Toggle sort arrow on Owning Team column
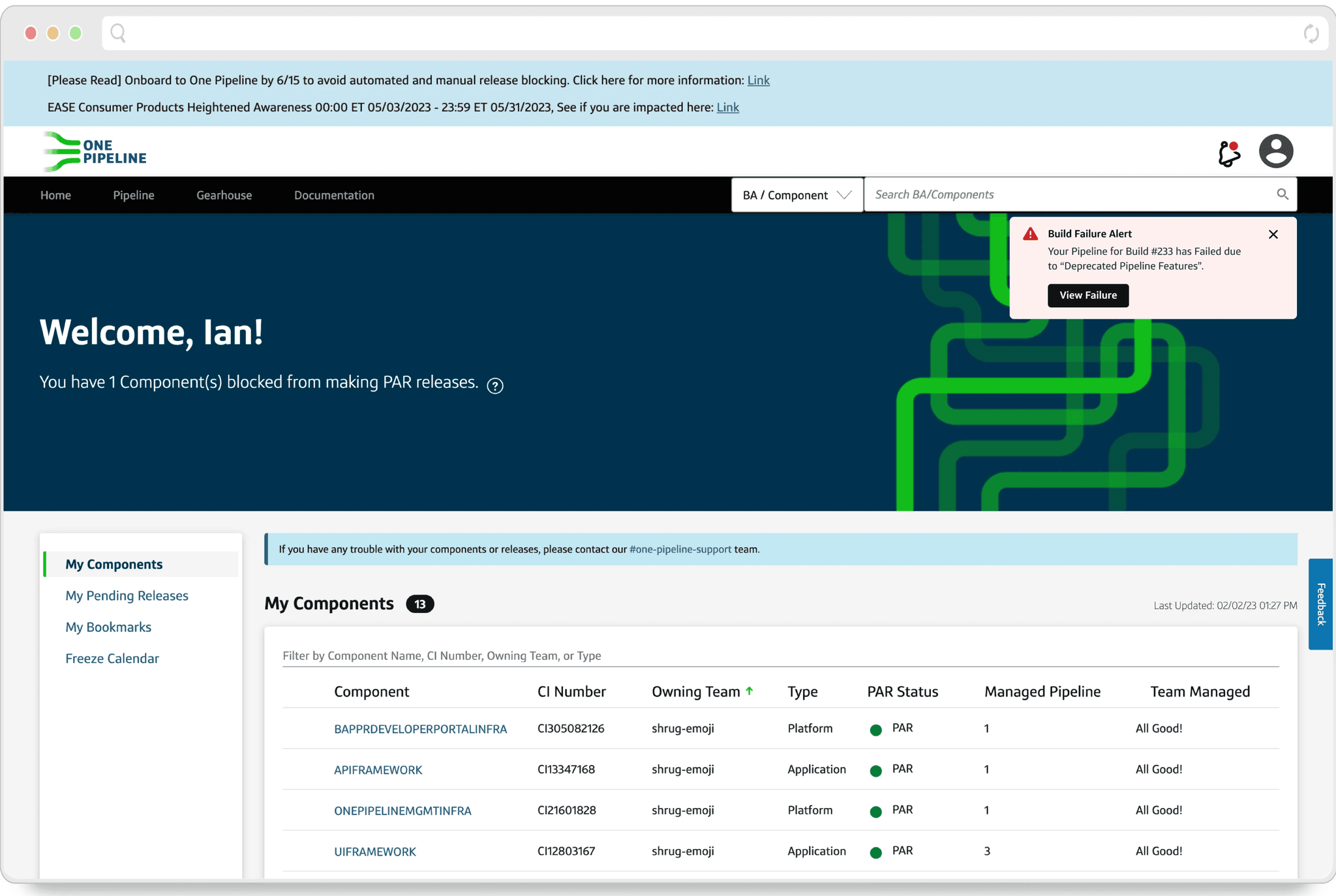Viewport: 1336px width, 896px height. (750, 691)
